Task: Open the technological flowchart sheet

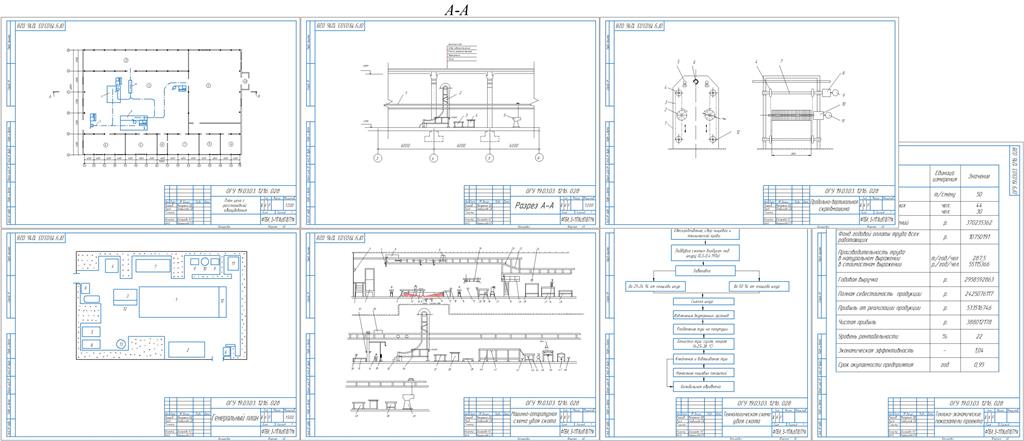Action: (705, 333)
